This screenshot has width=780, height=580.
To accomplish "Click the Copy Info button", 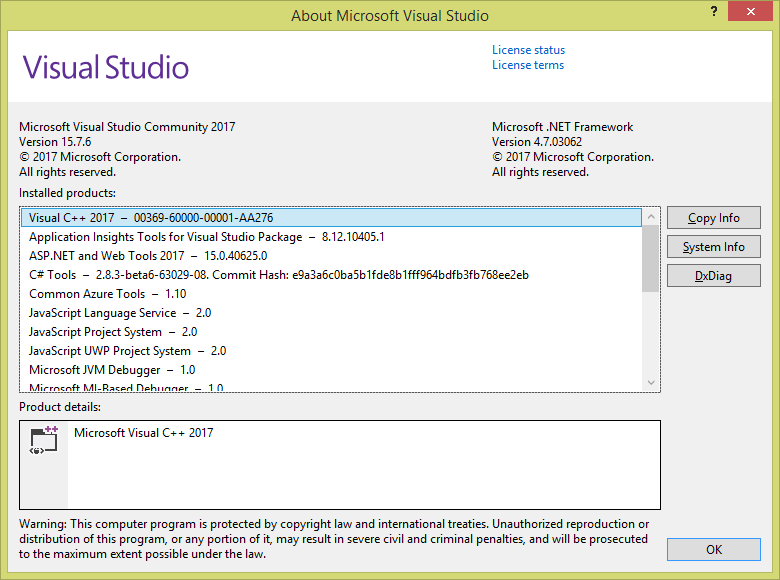I will point(713,218).
